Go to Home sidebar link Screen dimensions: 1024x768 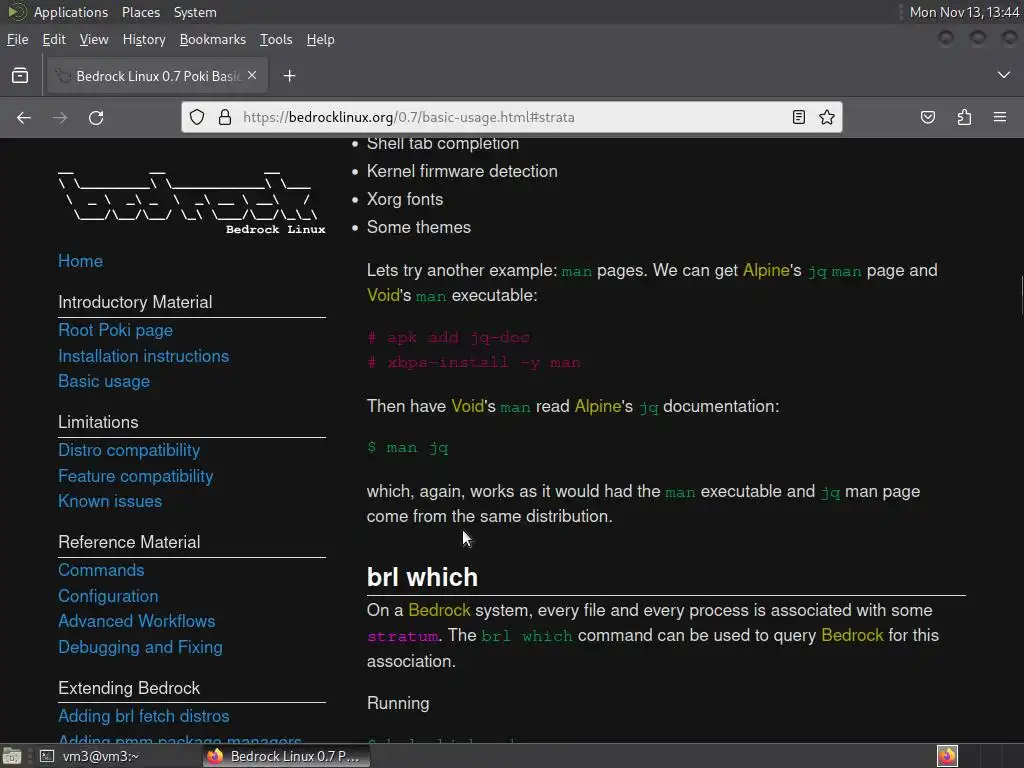coord(80,261)
